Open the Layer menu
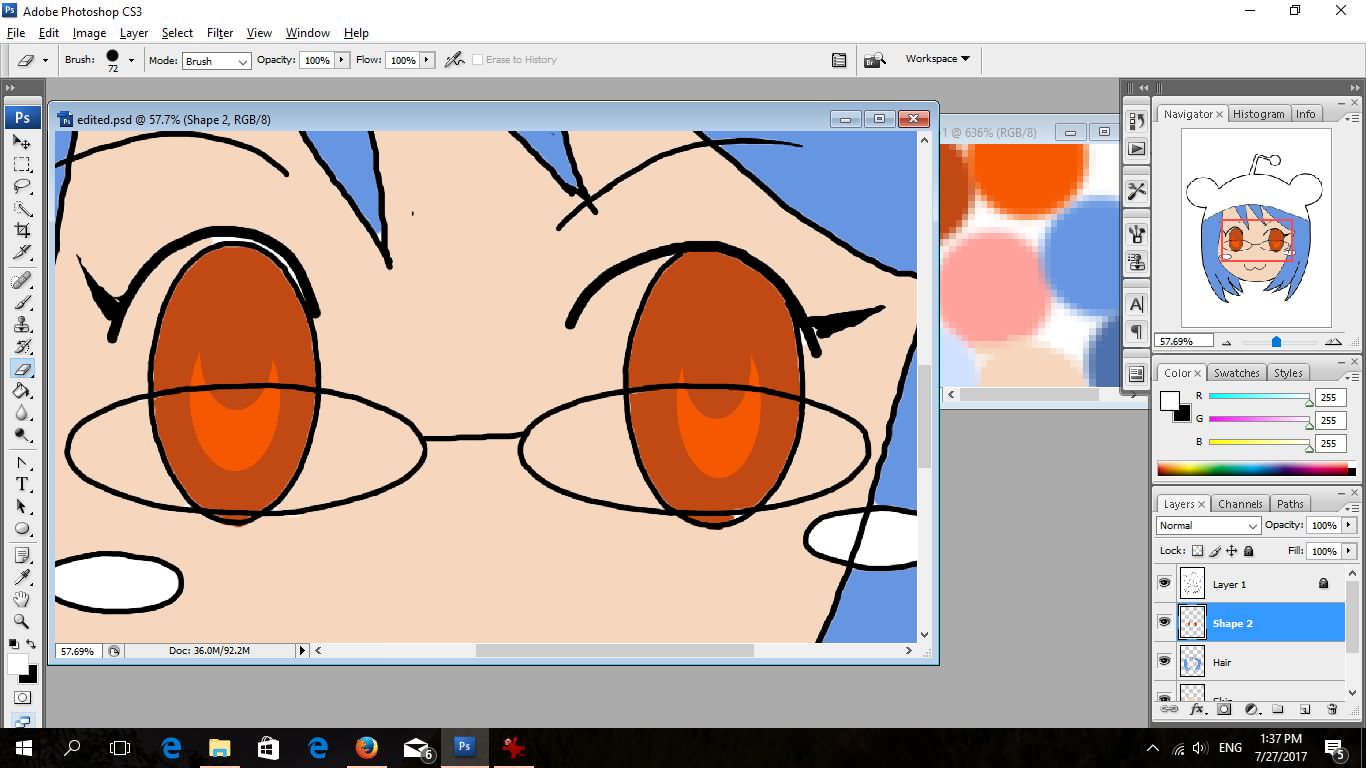The image size is (1366, 768). pos(133,33)
